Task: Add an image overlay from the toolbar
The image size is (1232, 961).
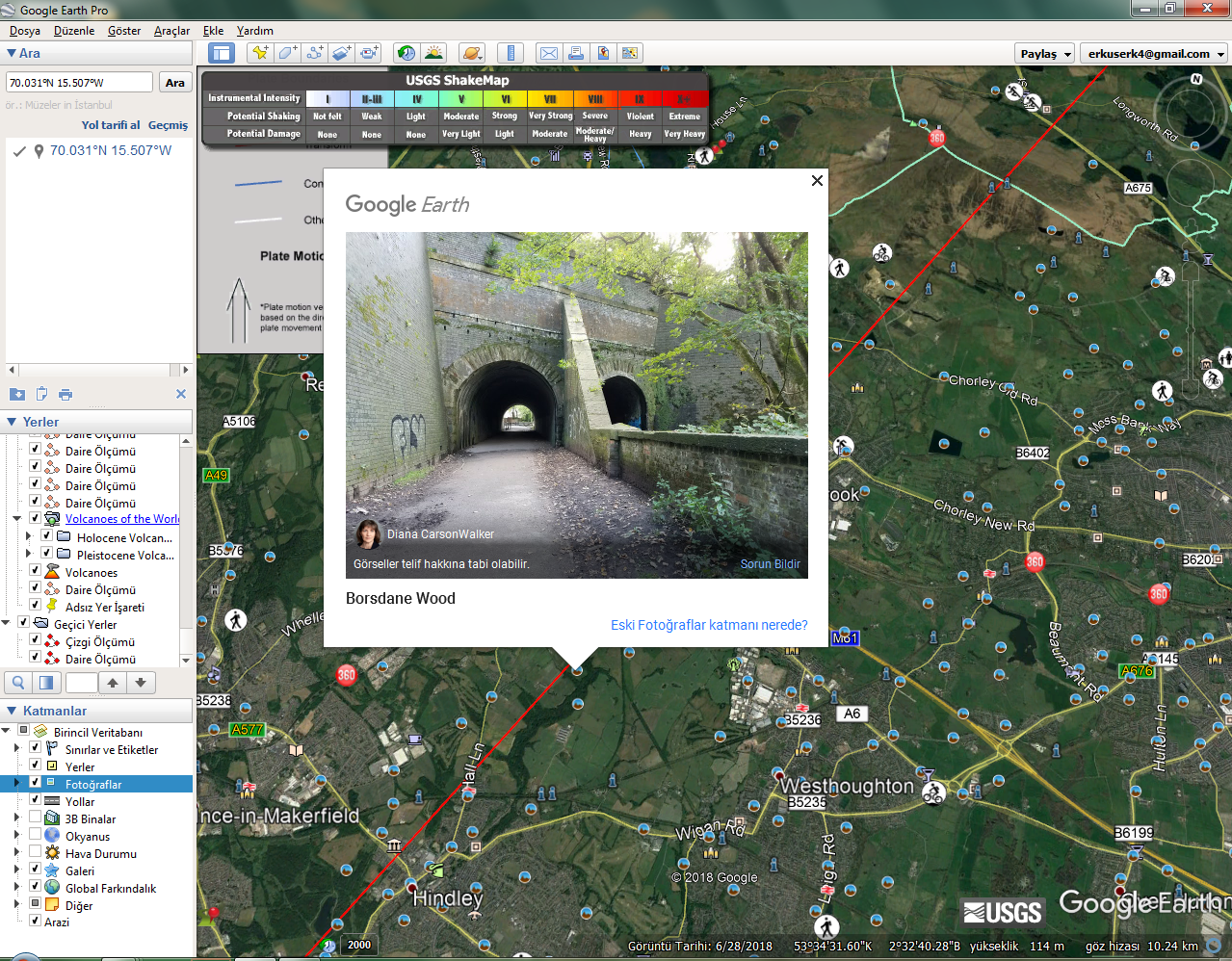Action: tap(342, 53)
